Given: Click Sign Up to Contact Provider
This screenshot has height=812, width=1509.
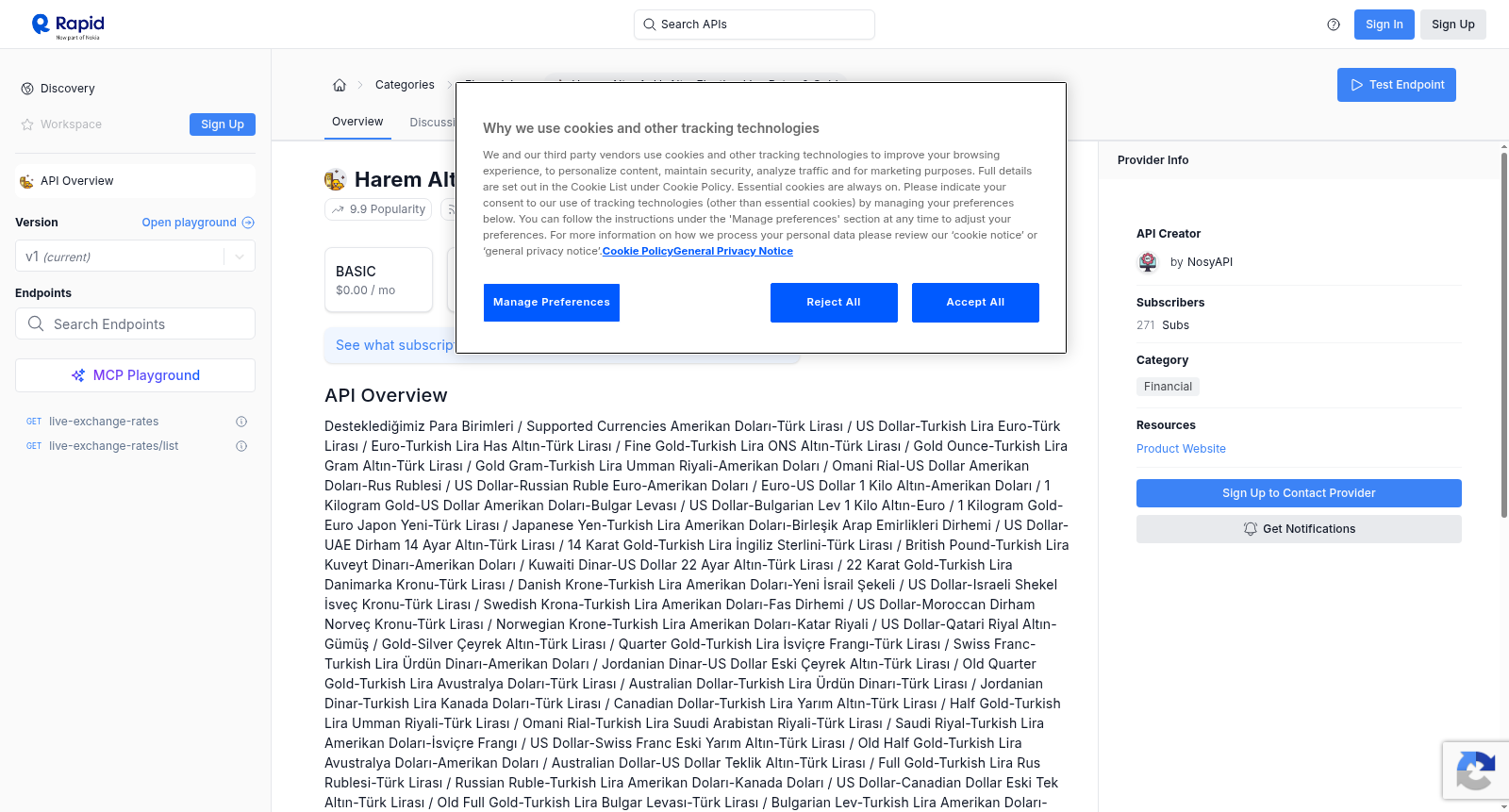Looking at the screenshot, I should (1299, 493).
